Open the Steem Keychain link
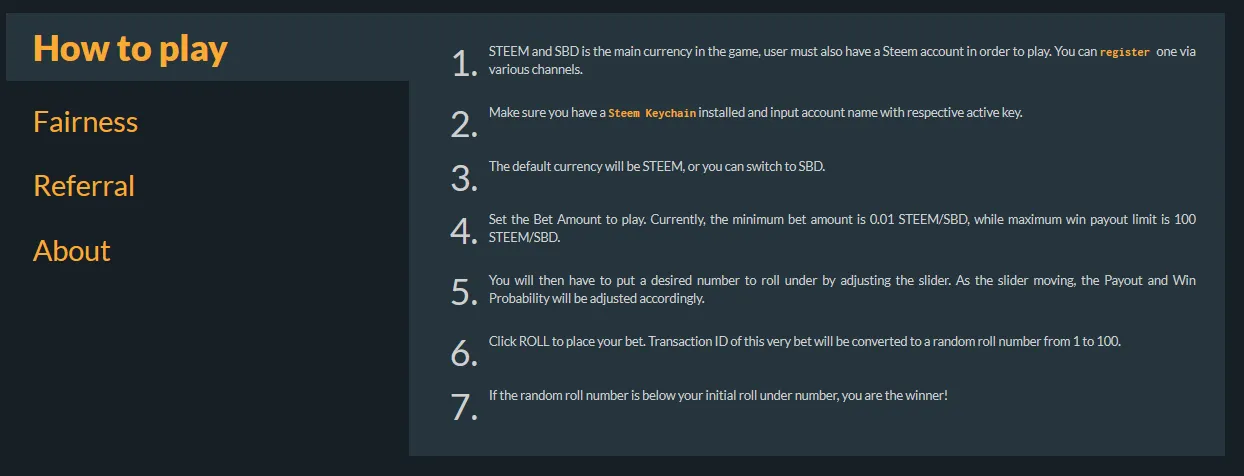Screen dimensions: 1244x476 652,113
